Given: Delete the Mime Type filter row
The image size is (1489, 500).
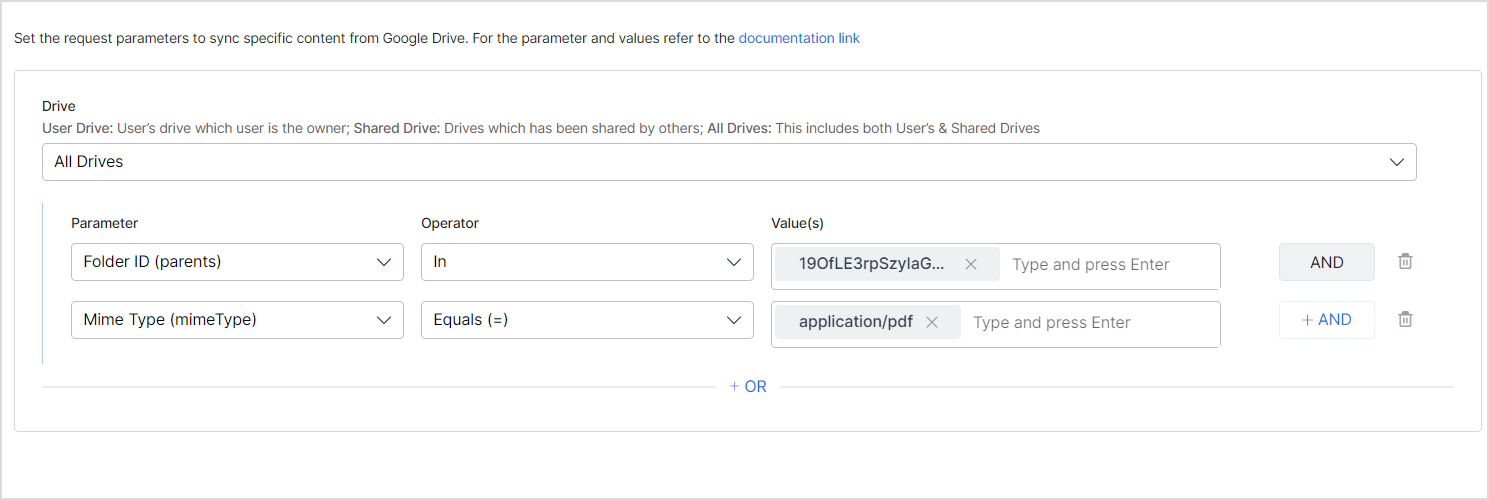Looking at the screenshot, I should 1405,320.
